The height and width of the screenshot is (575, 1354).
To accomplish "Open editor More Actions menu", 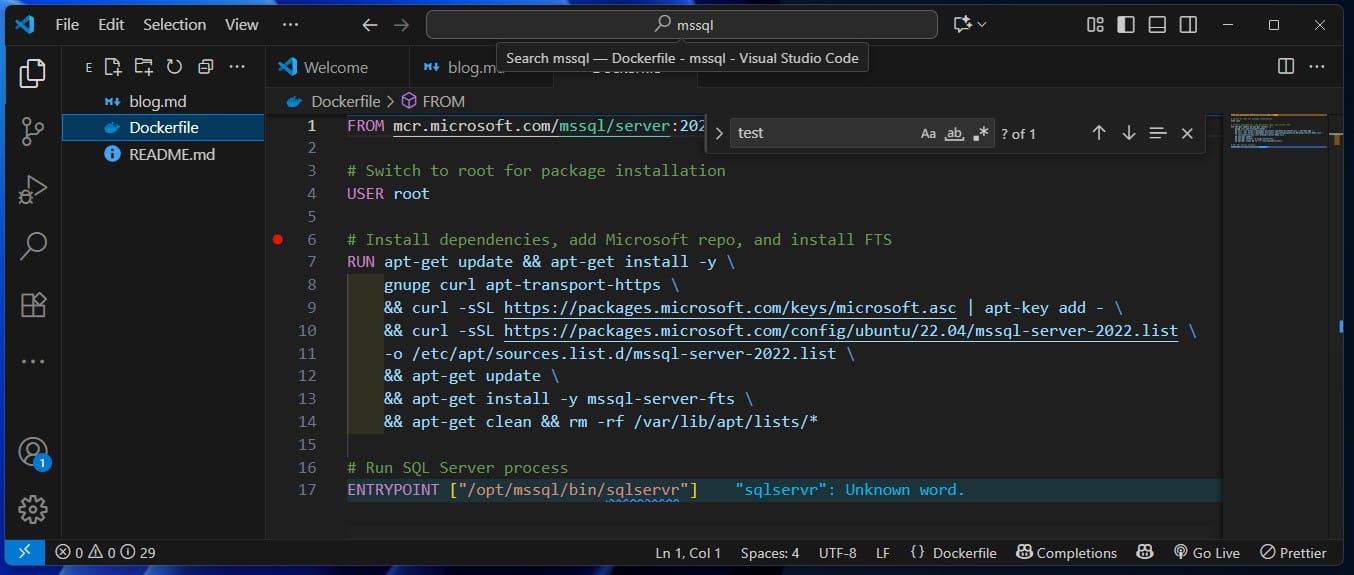I will click(x=1316, y=67).
